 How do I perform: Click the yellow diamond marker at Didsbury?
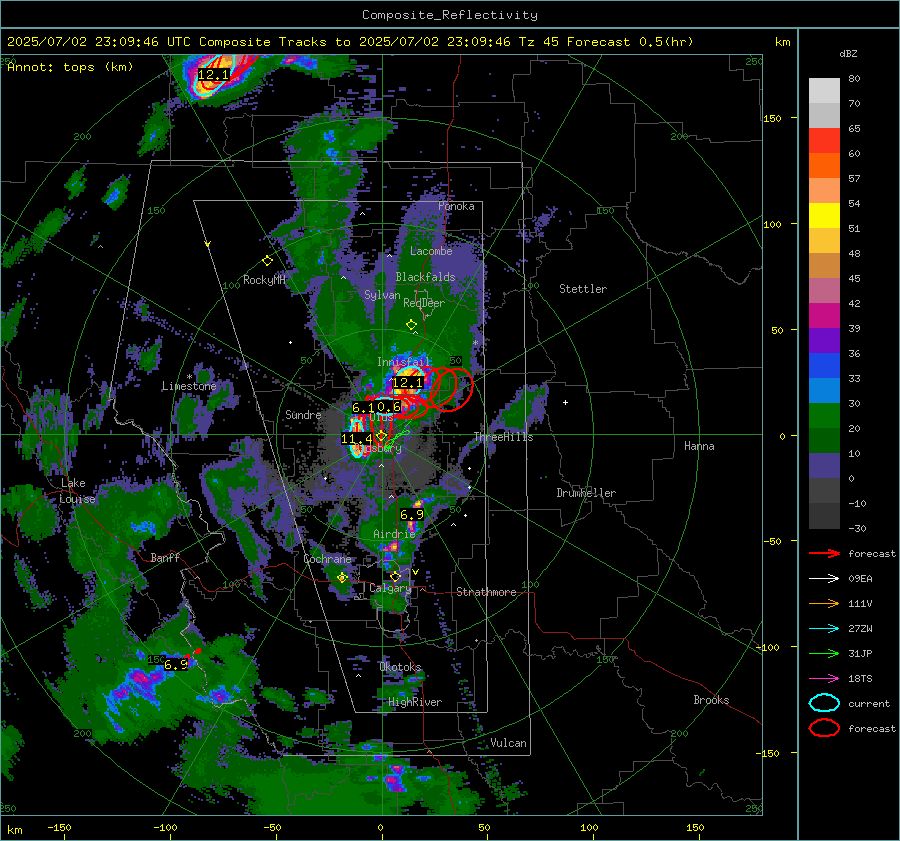click(381, 436)
